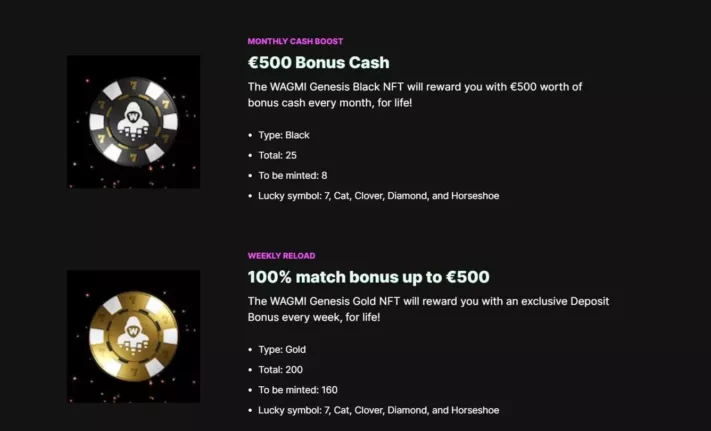Click the Genesis Gold NFT description paragraph
This screenshot has height=431, width=711.
click(429, 309)
